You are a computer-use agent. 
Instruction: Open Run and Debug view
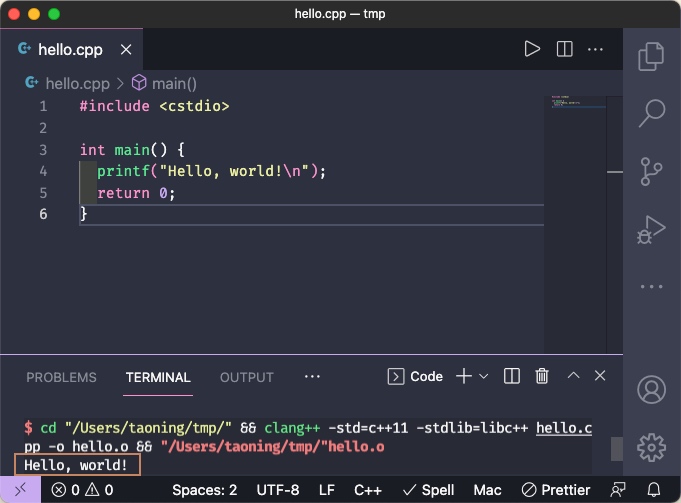(651, 230)
